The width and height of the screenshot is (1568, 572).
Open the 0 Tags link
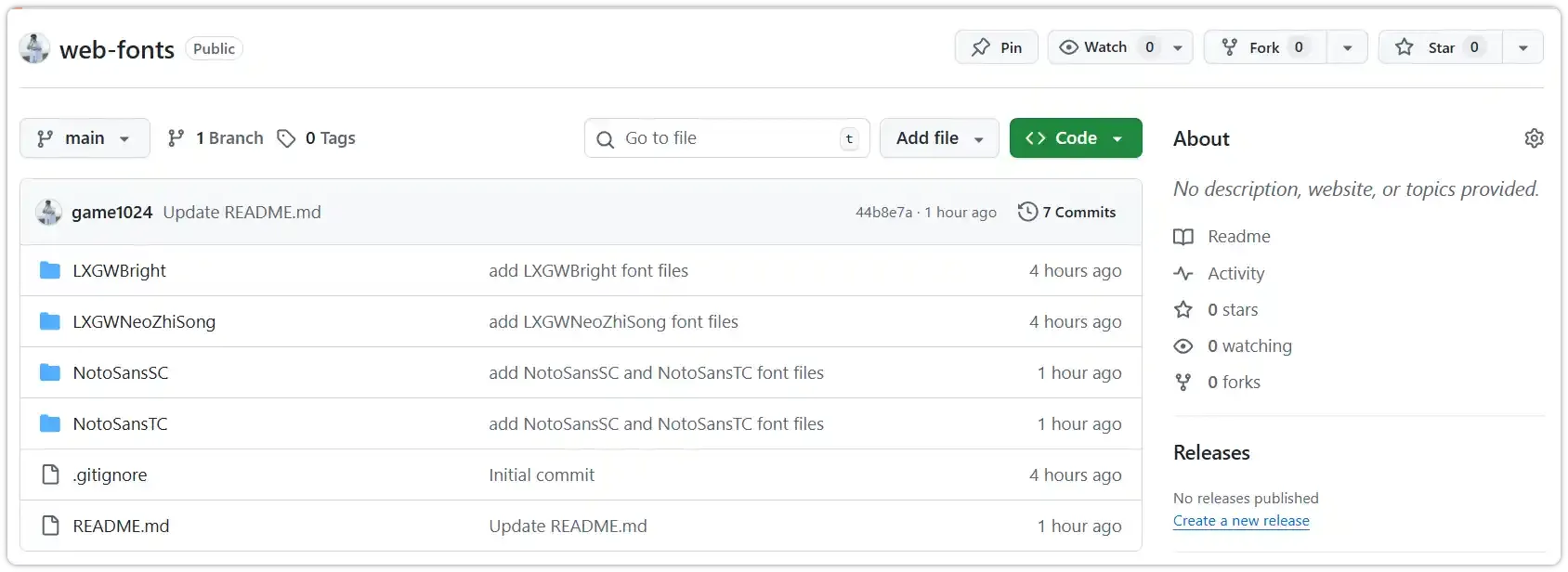pos(318,138)
